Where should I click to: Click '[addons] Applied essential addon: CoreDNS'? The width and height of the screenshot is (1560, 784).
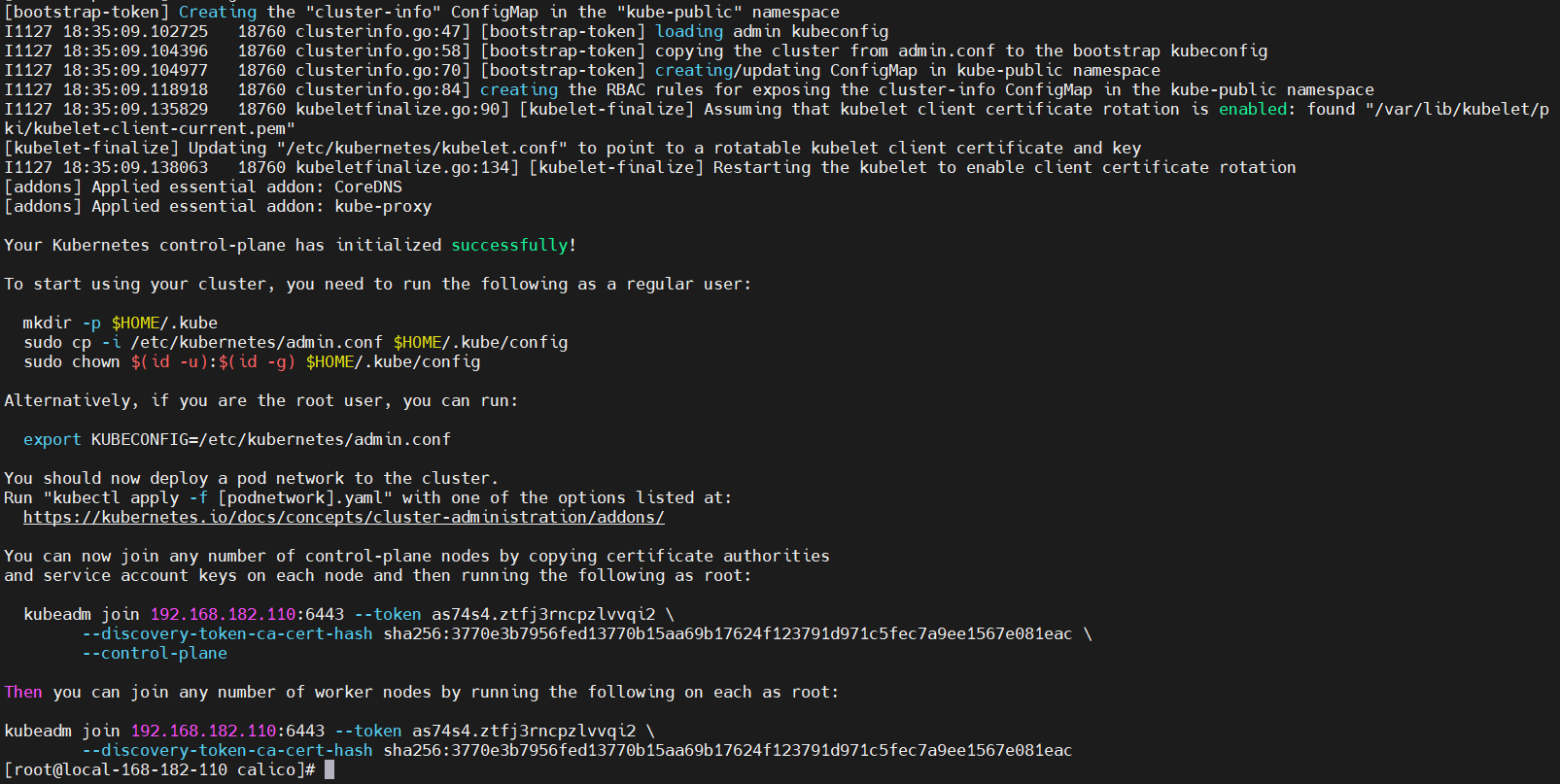click(x=203, y=187)
